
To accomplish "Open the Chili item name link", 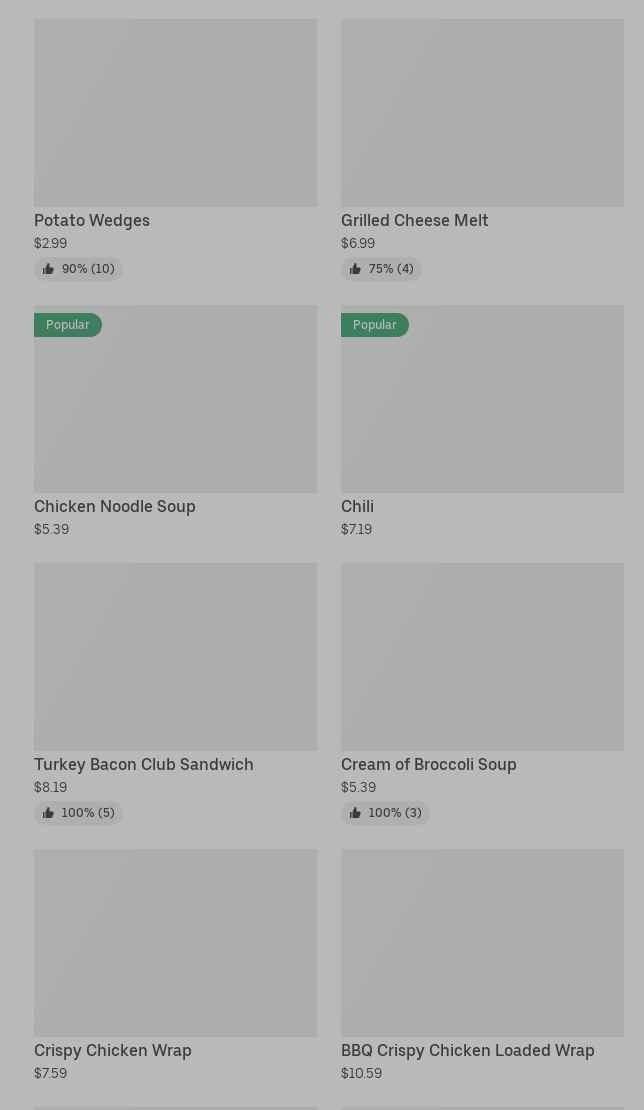I will pos(357,506).
